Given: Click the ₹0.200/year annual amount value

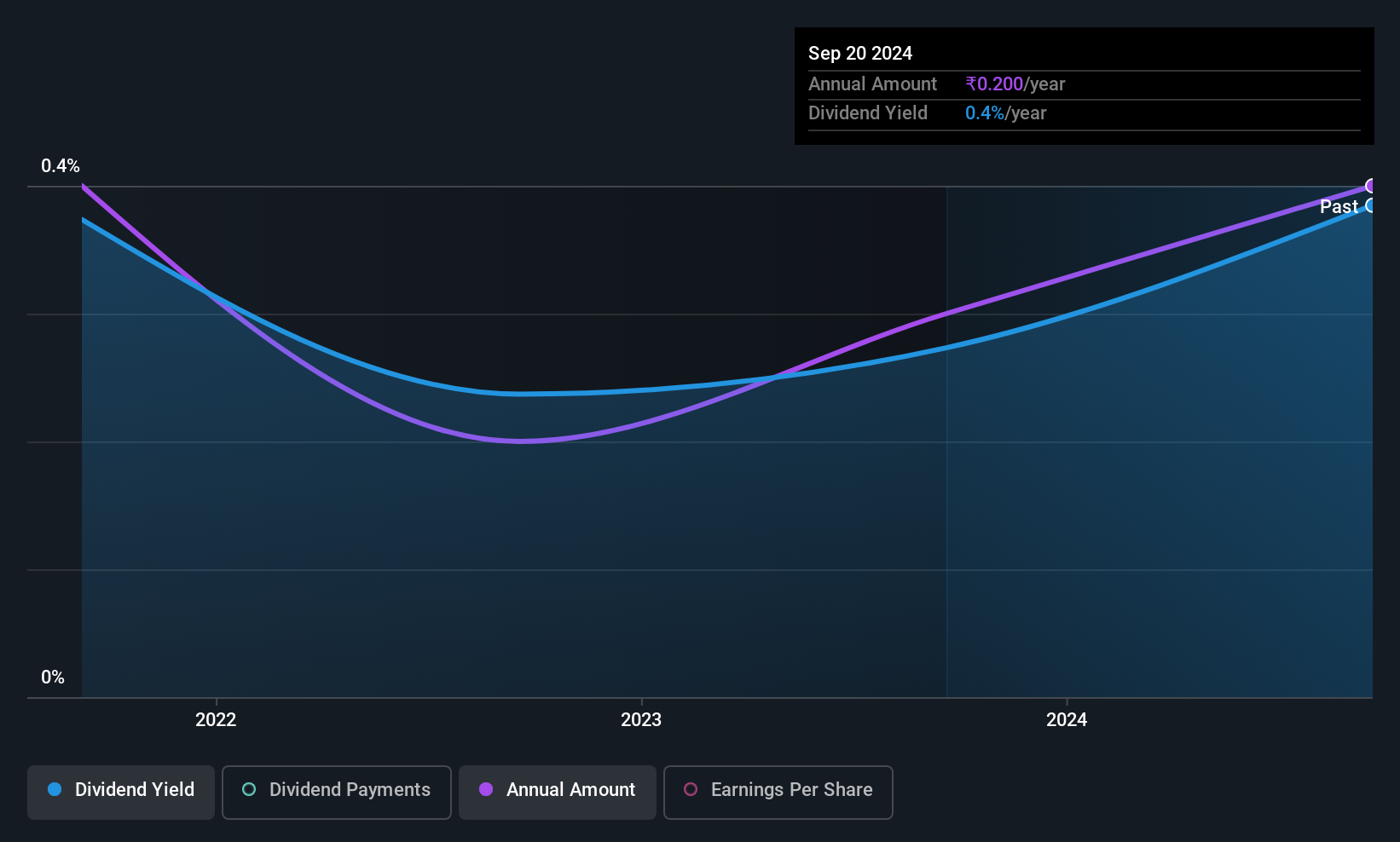Looking at the screenshot, I should [1015, 84].
